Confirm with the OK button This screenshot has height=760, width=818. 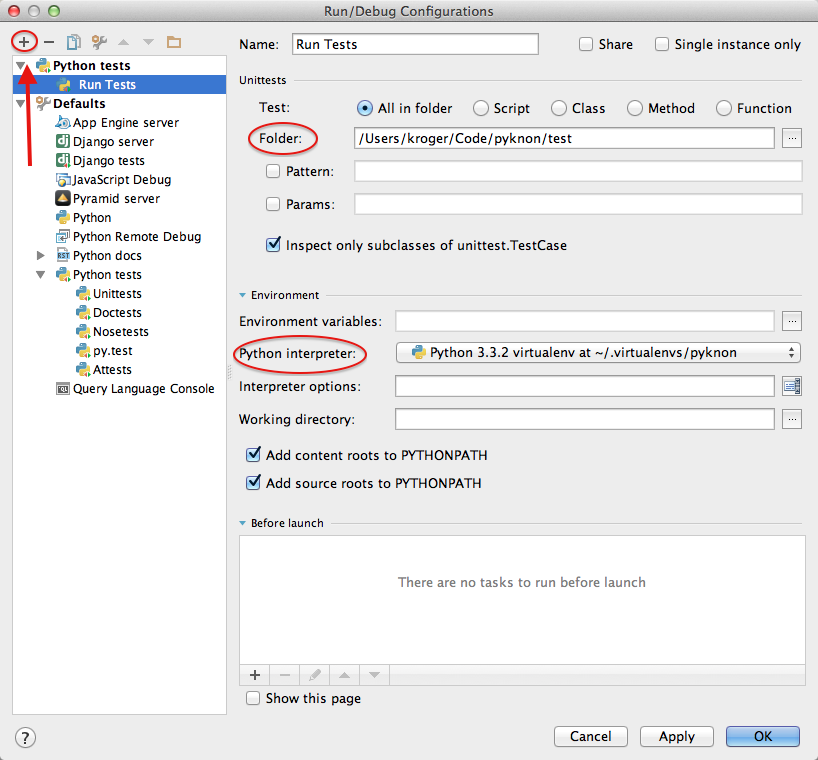coord(763,737)
